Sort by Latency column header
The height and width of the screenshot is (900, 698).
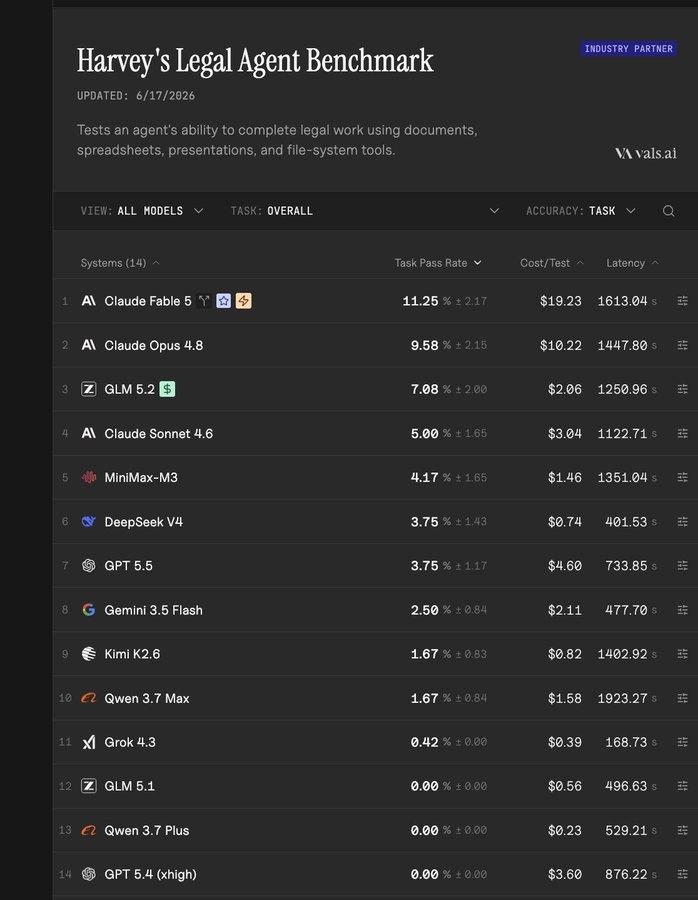coord(632,263)
